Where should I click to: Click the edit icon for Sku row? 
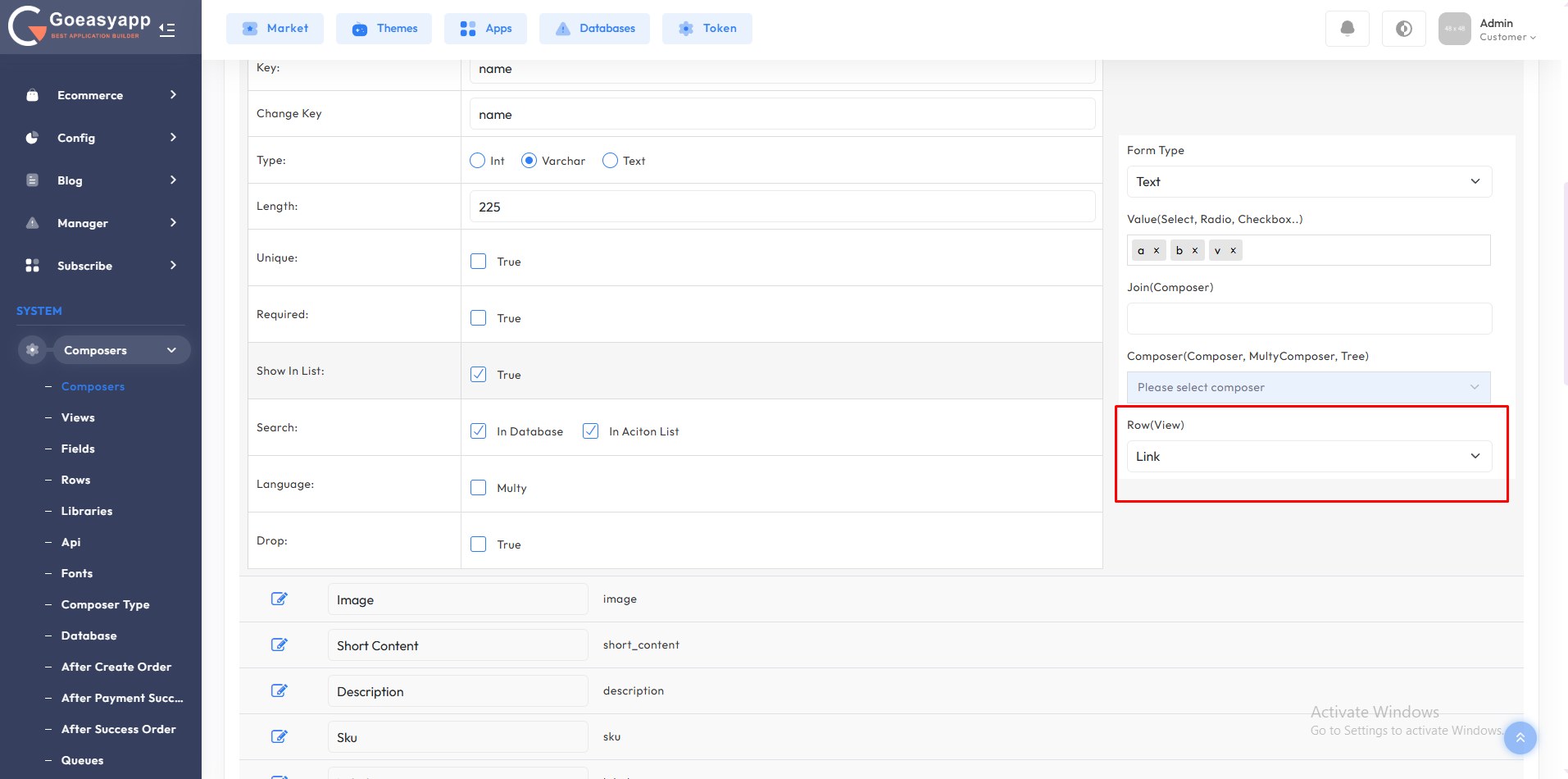[279, 736]
